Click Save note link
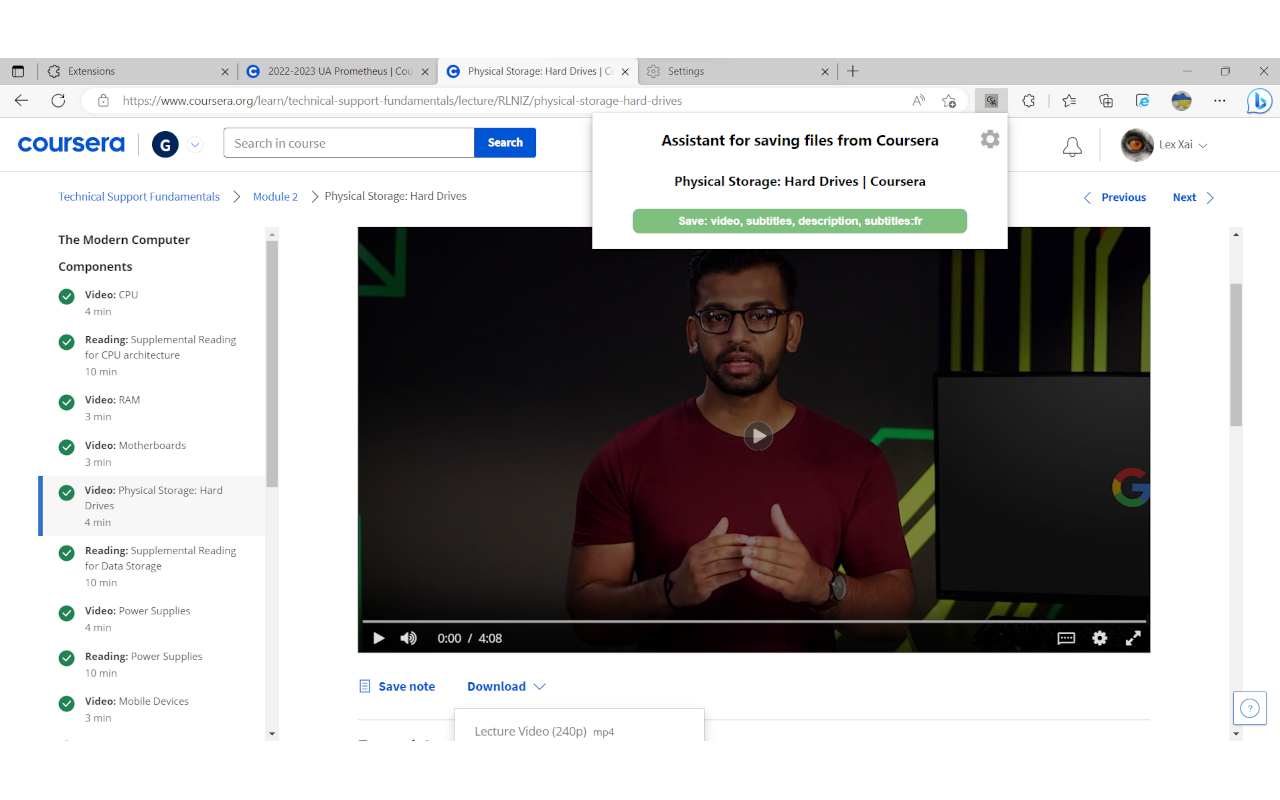 [397, 686]
